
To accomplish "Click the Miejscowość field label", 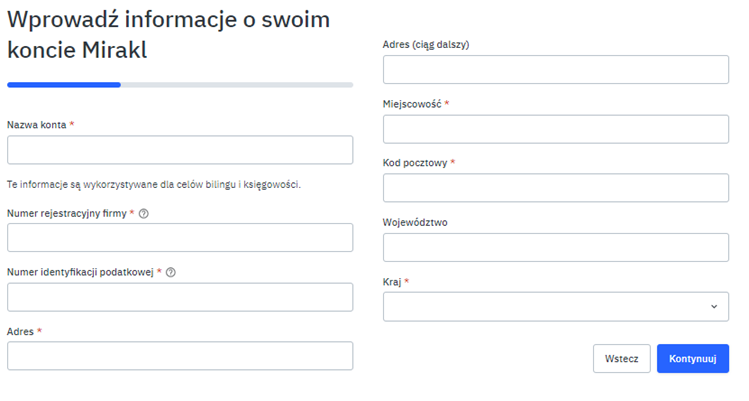I will point(412,104).
